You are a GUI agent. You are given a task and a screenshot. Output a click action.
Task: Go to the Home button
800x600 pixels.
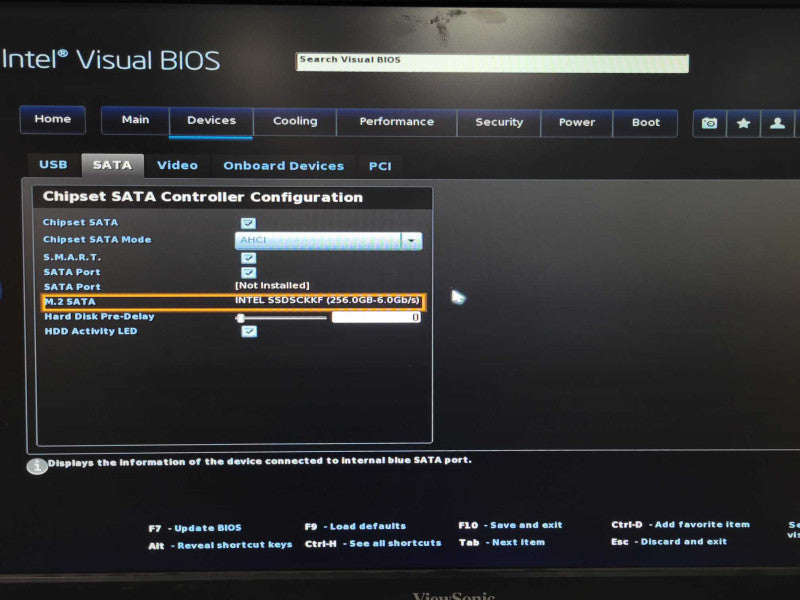[53, 119]
